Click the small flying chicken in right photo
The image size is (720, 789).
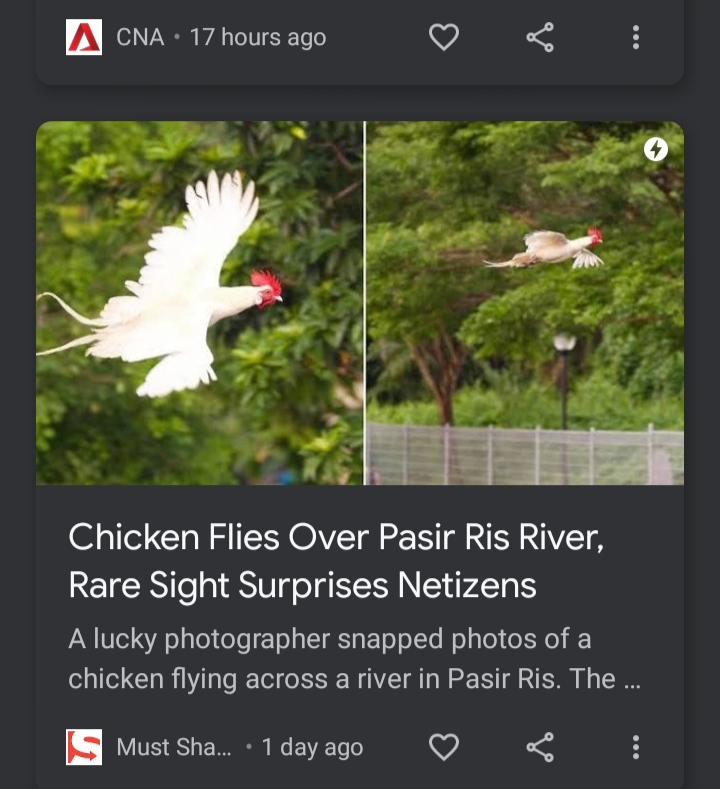[550, 248]
